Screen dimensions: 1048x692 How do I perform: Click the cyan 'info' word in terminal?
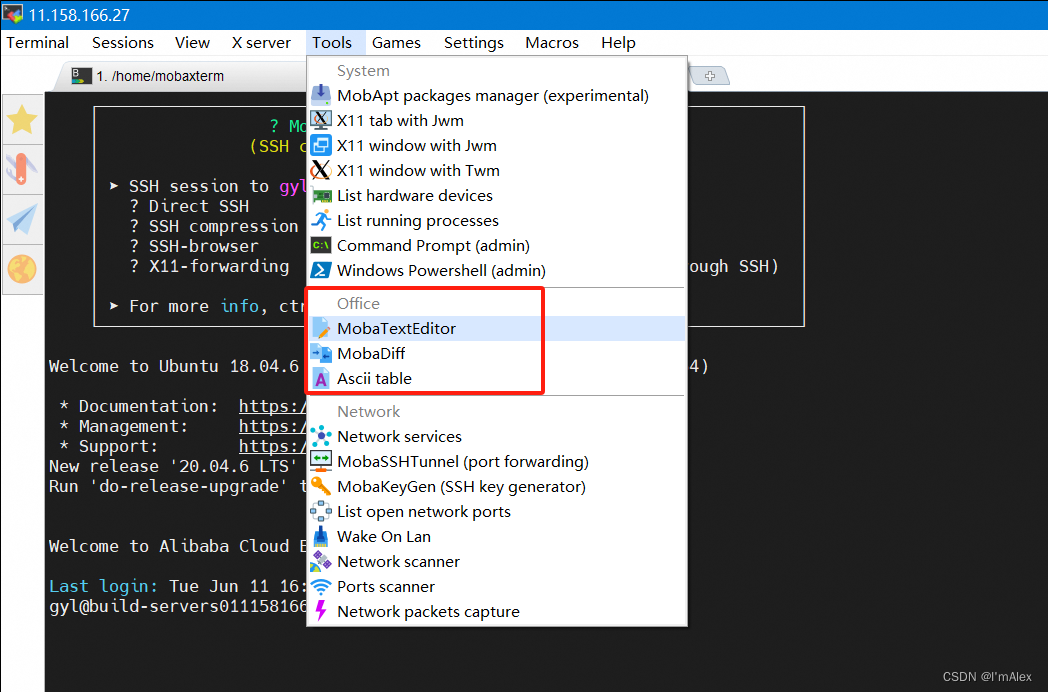pos(239,306)
